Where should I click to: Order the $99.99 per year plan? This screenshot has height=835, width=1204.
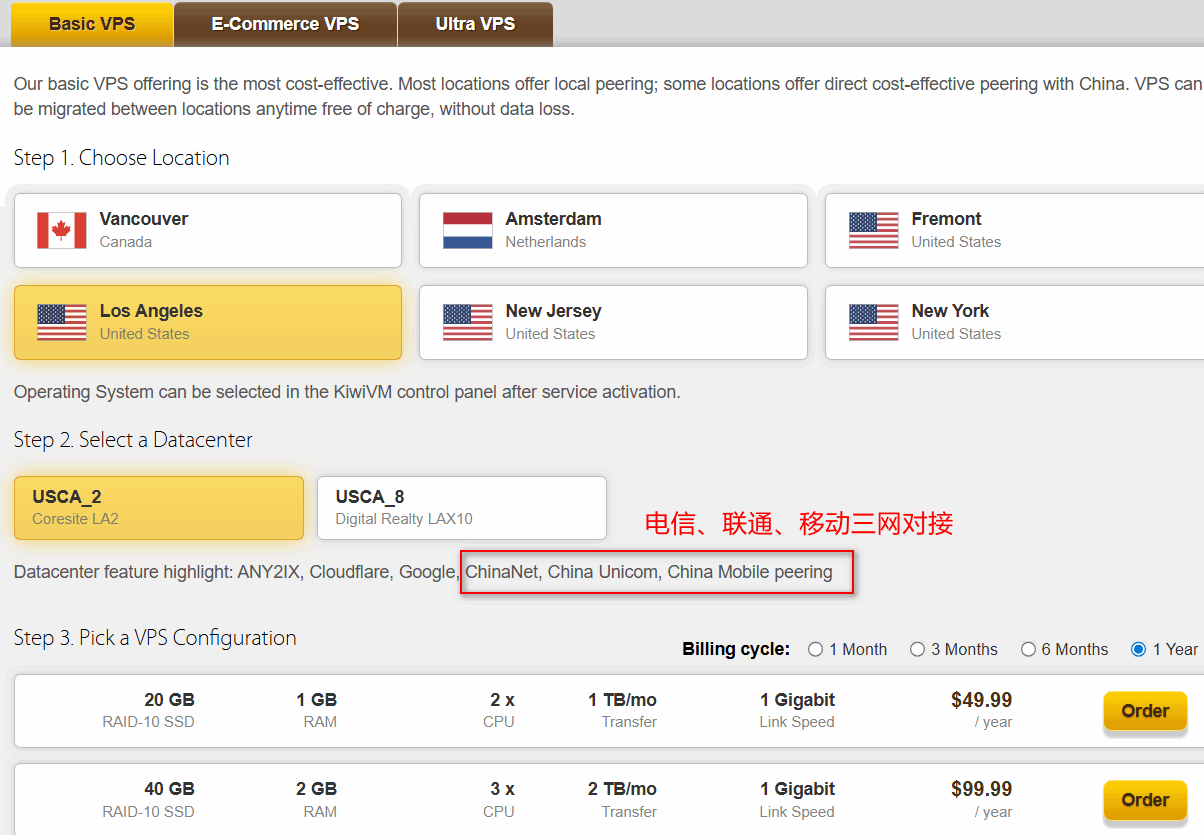pos(1145,800)
